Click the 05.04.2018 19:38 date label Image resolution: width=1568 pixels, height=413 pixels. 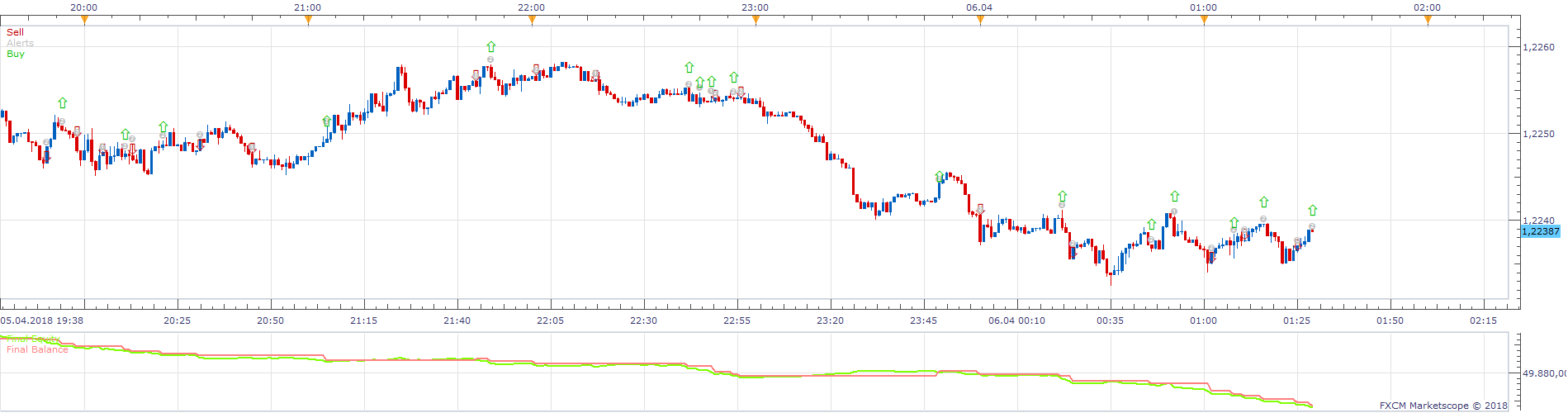41,320
